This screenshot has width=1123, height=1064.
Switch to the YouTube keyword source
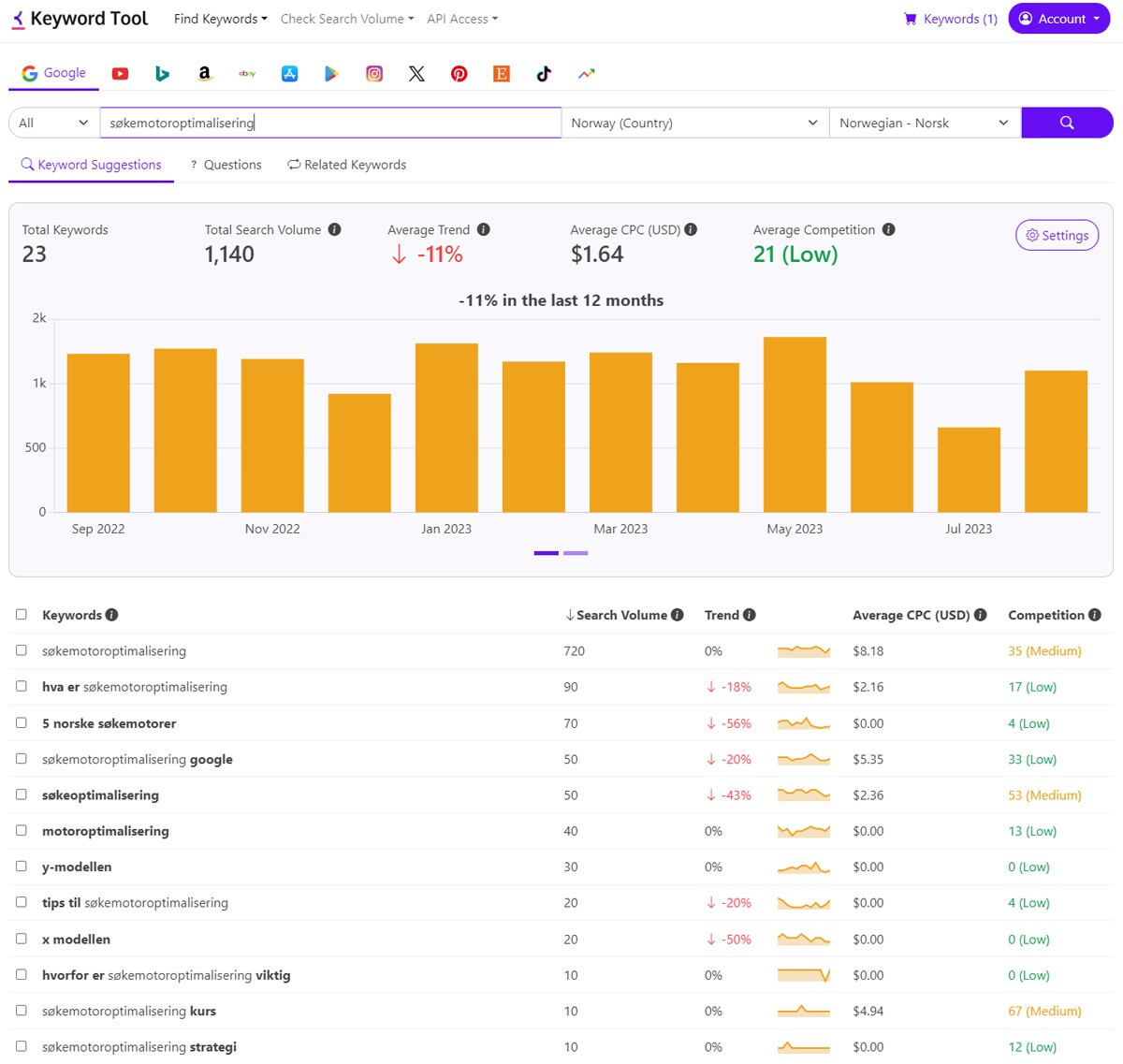(120, 73)
